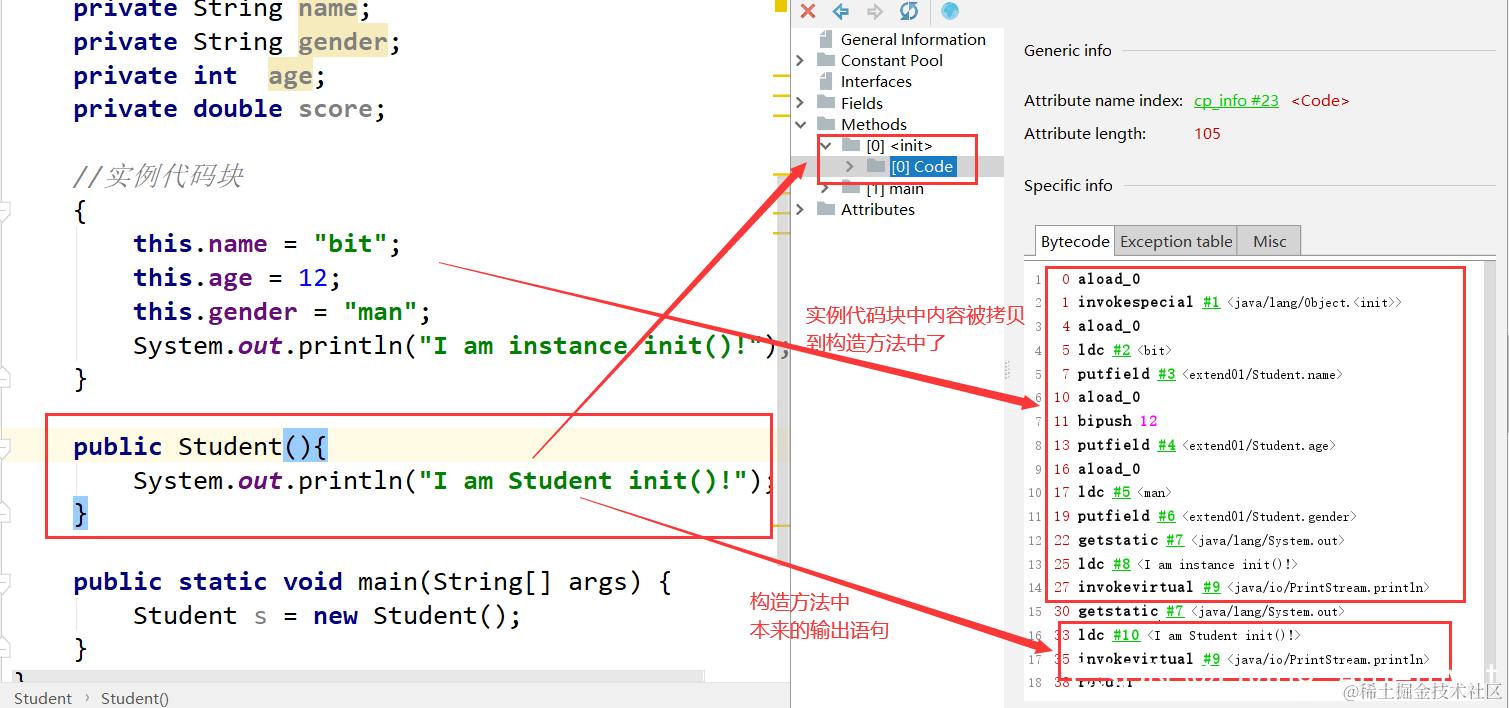Follow the #2 link beside <bit>
Screen dimensions: 1509x708
(1122, 350)
